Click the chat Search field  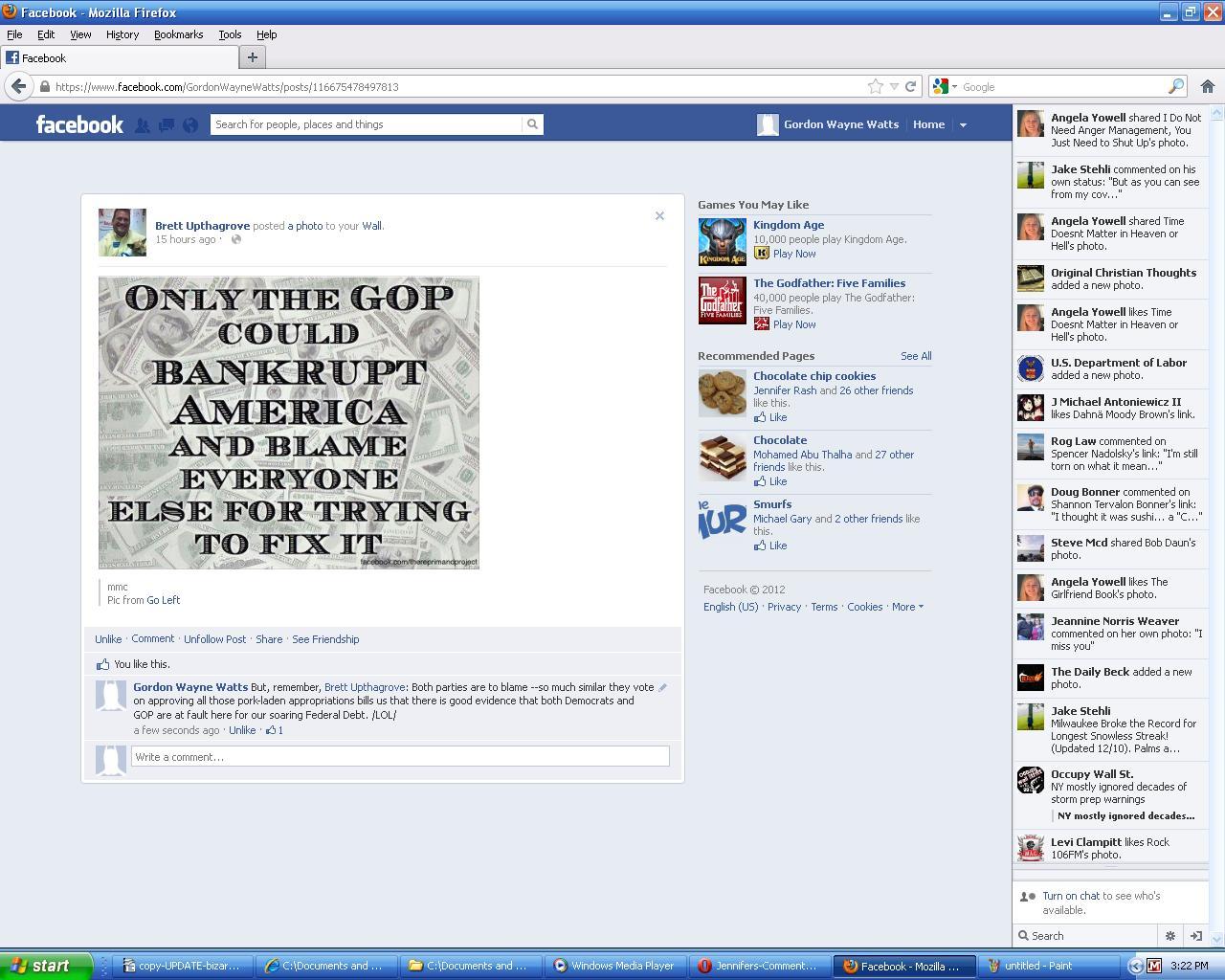[x=1086, y=936]
